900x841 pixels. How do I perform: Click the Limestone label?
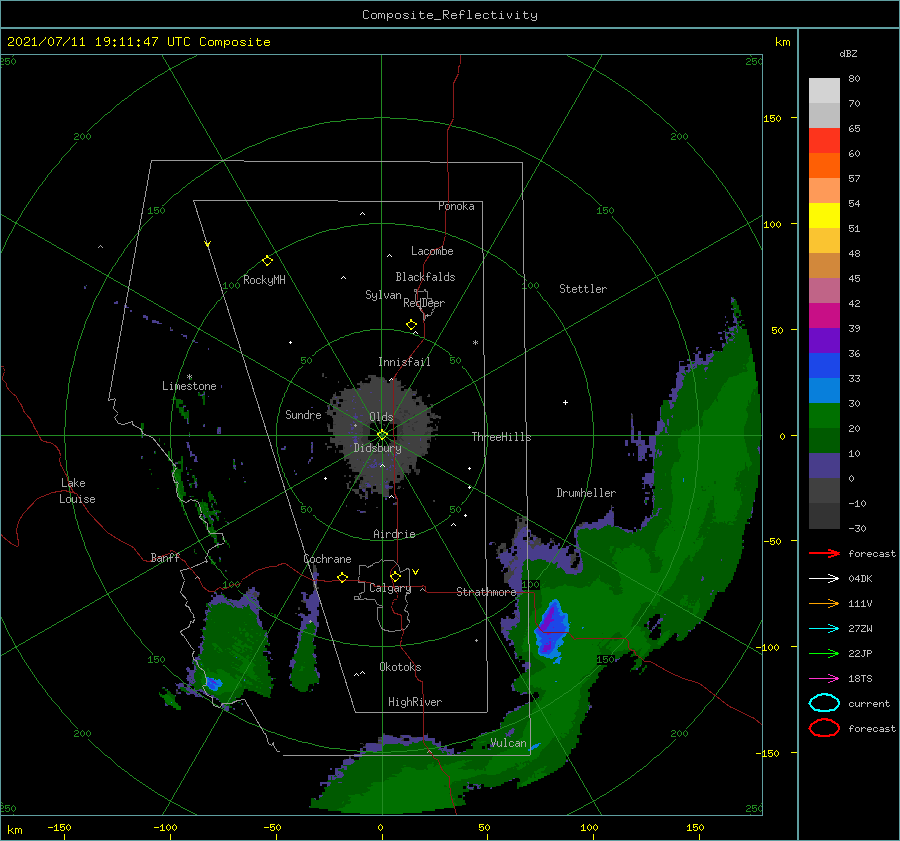click(x=189, y=386)
